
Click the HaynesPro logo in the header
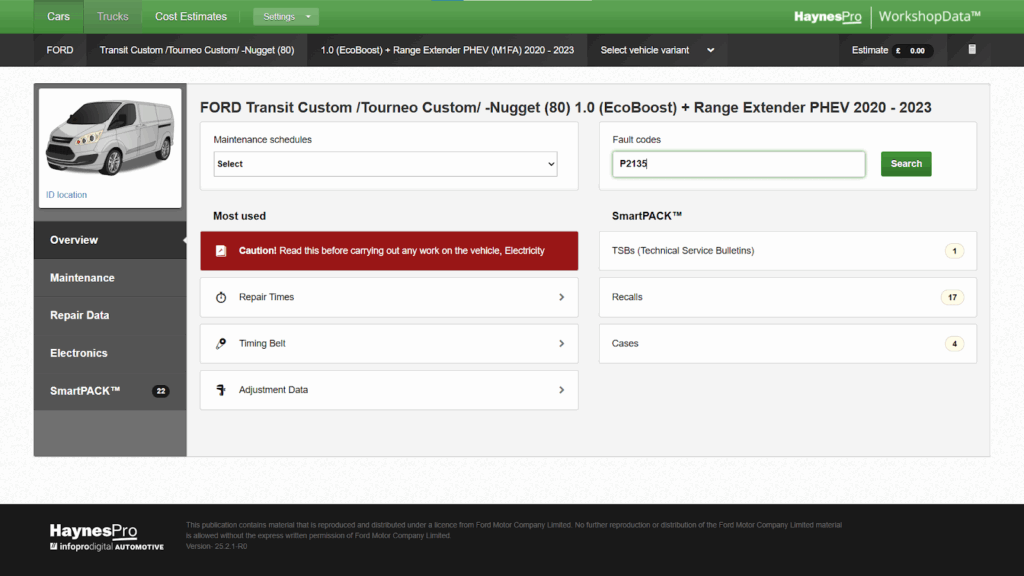click(827, 17)
